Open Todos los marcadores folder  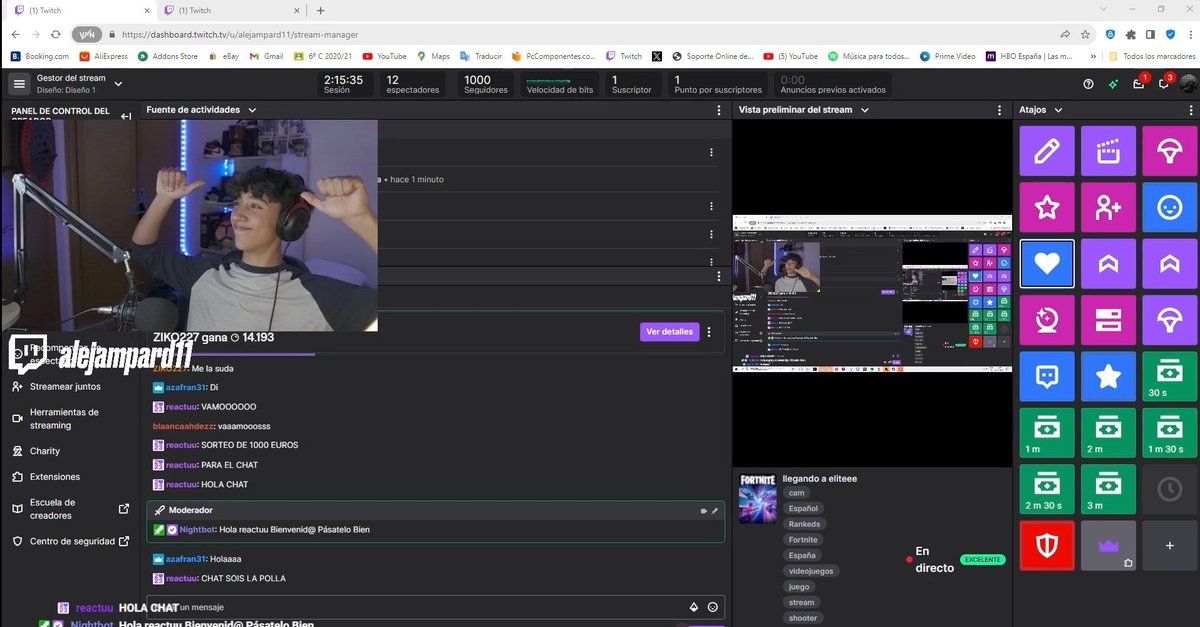pos(1151,56)
